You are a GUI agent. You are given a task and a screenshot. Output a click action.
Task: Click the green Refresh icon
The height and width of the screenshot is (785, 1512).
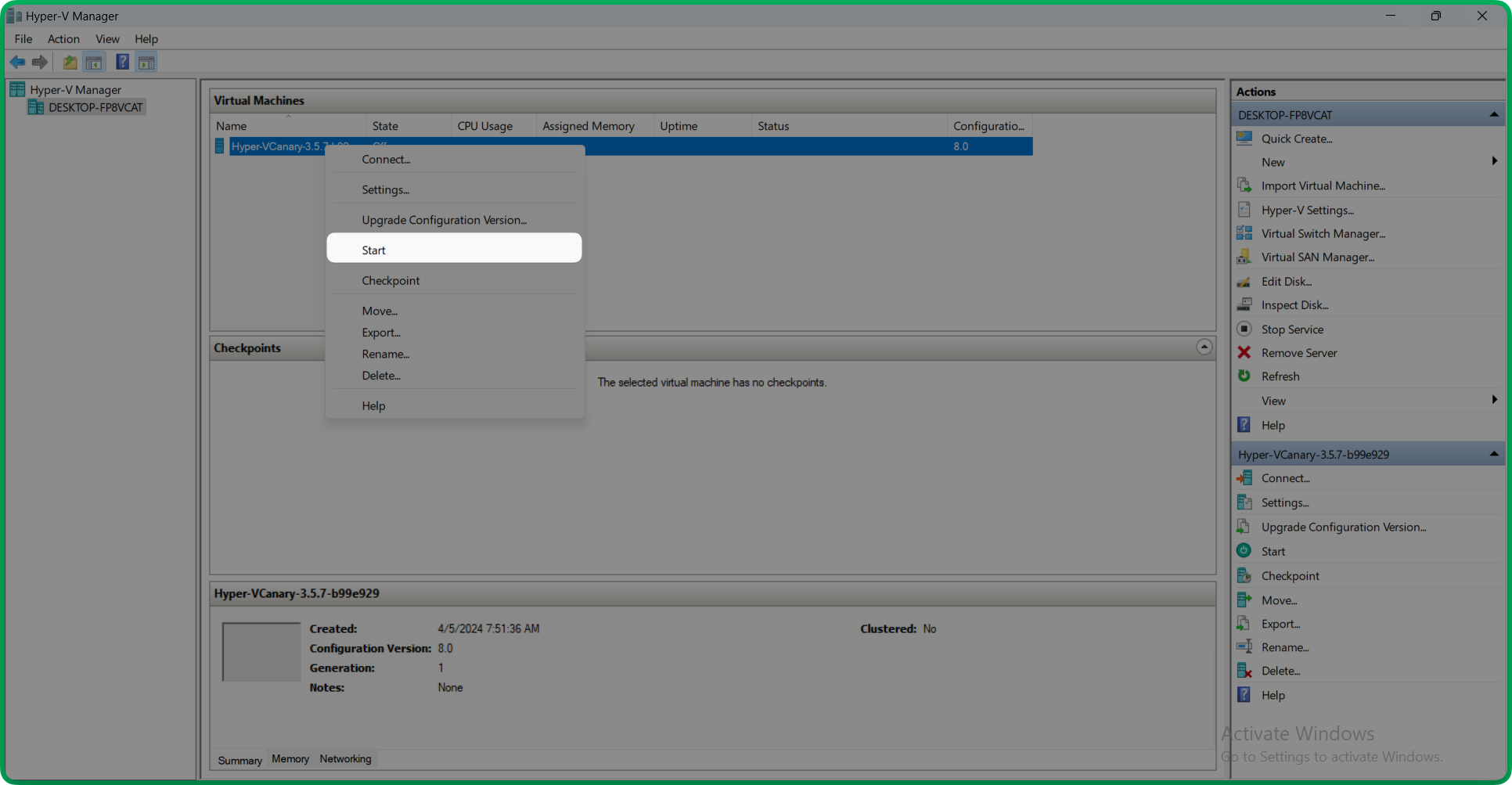point(1244,376)
